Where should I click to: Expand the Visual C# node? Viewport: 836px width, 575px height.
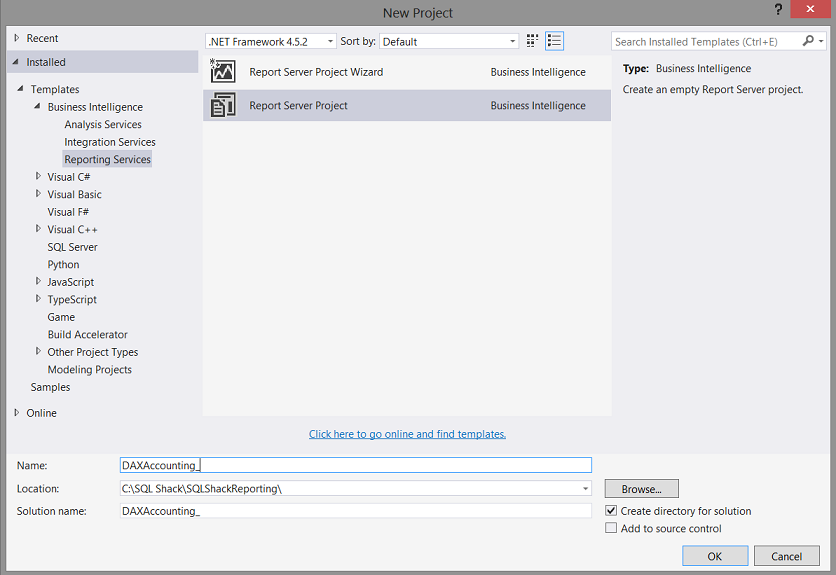point(38,176)
